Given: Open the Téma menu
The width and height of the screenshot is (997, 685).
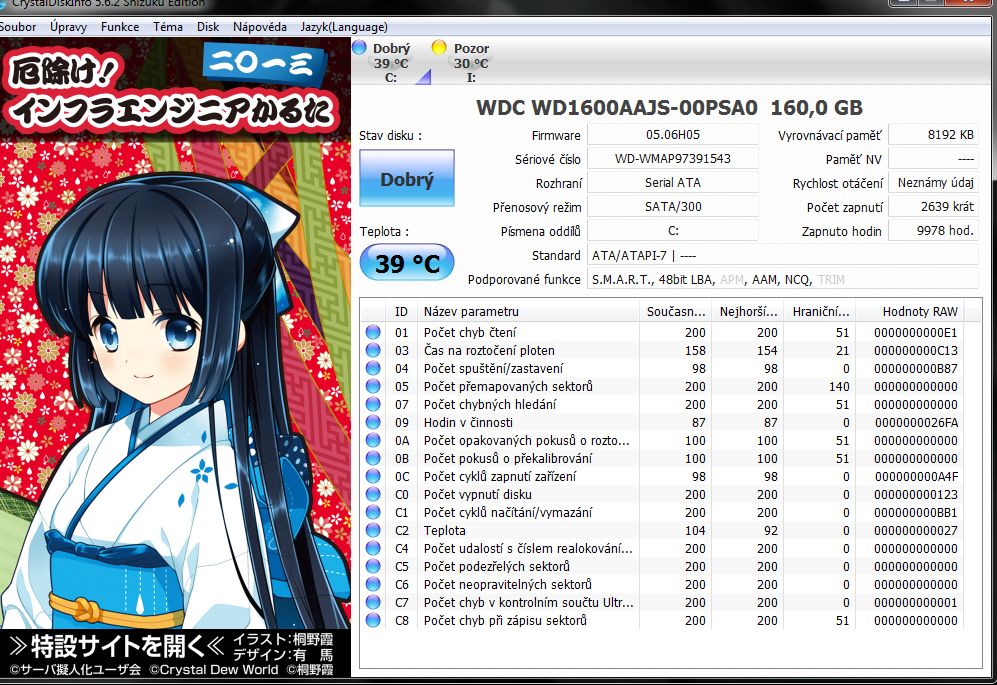Looking at the screenshot, I should [168, 27].
